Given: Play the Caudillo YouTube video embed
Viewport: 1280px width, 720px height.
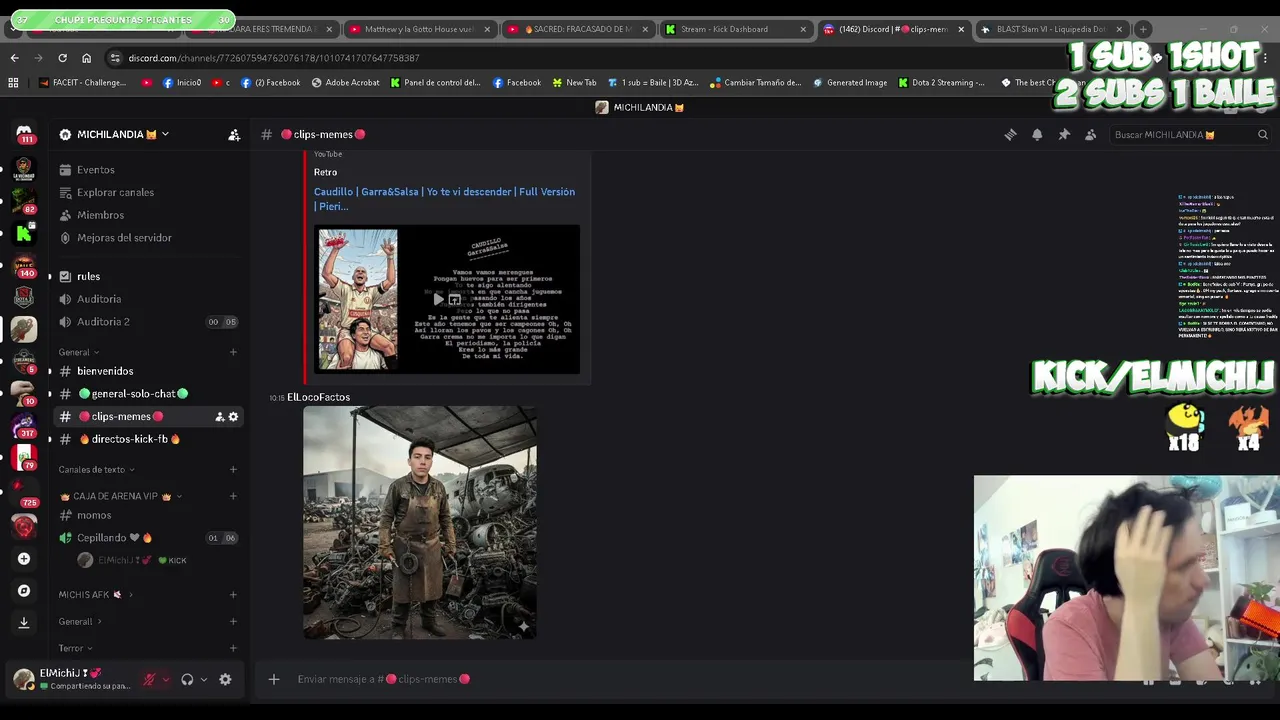Looking at the screenshot, I should [438, 299].
